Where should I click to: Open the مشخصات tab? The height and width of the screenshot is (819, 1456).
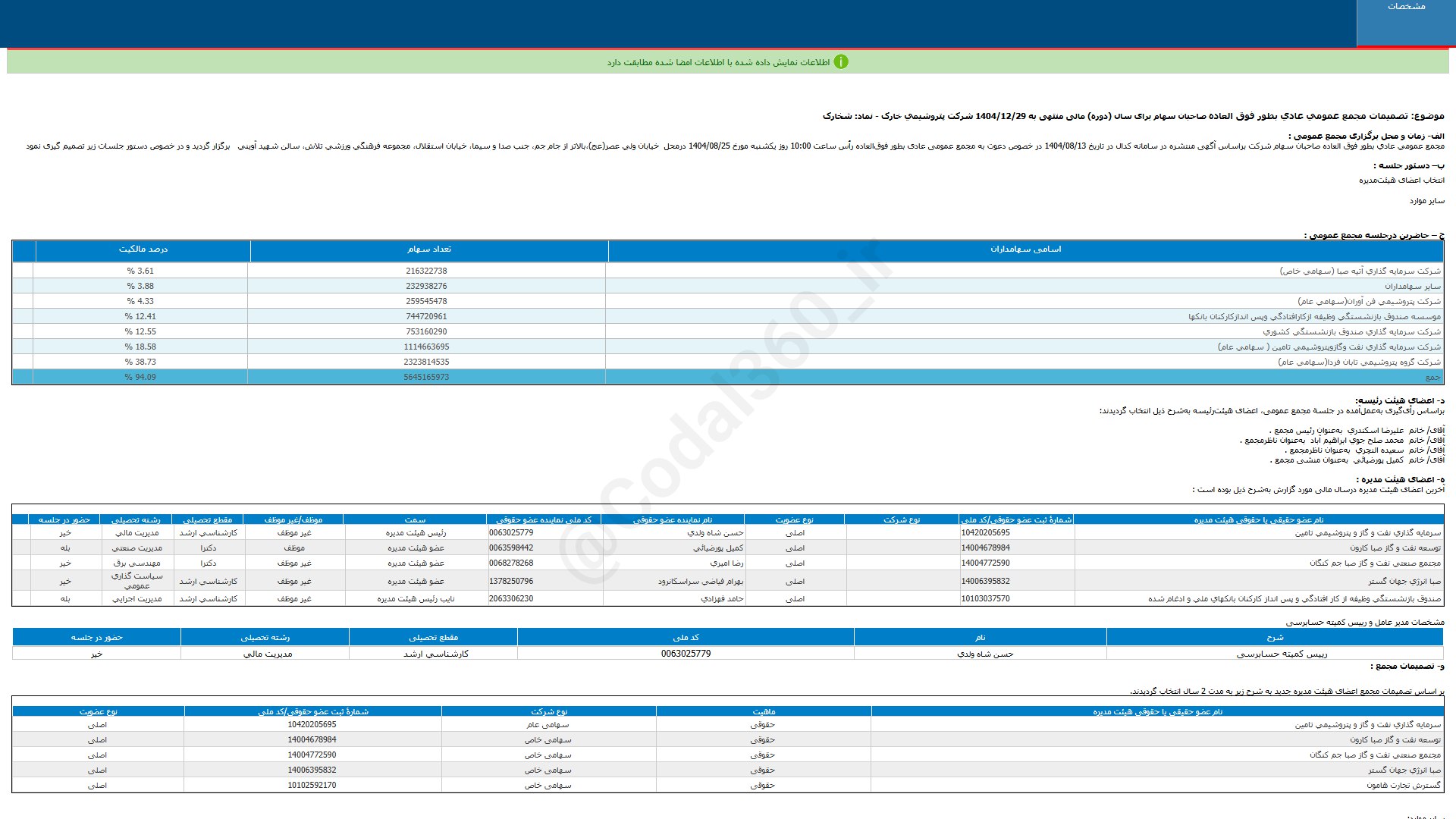click(1406, 7)
